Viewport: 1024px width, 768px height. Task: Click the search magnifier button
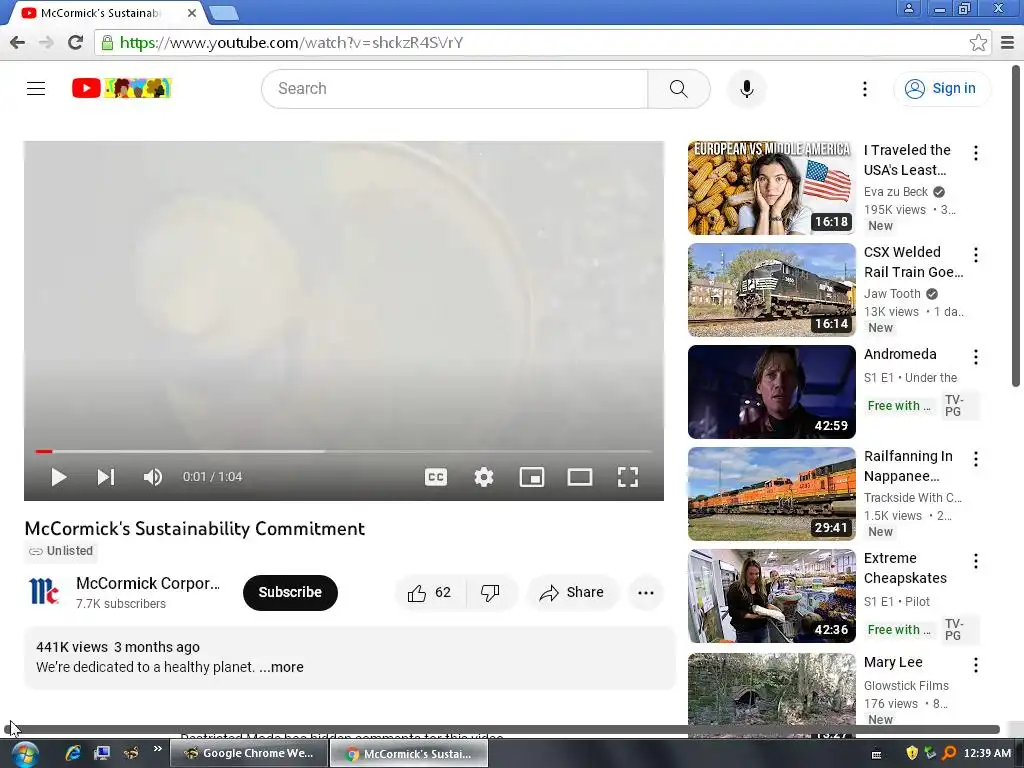tap(679, 89)
